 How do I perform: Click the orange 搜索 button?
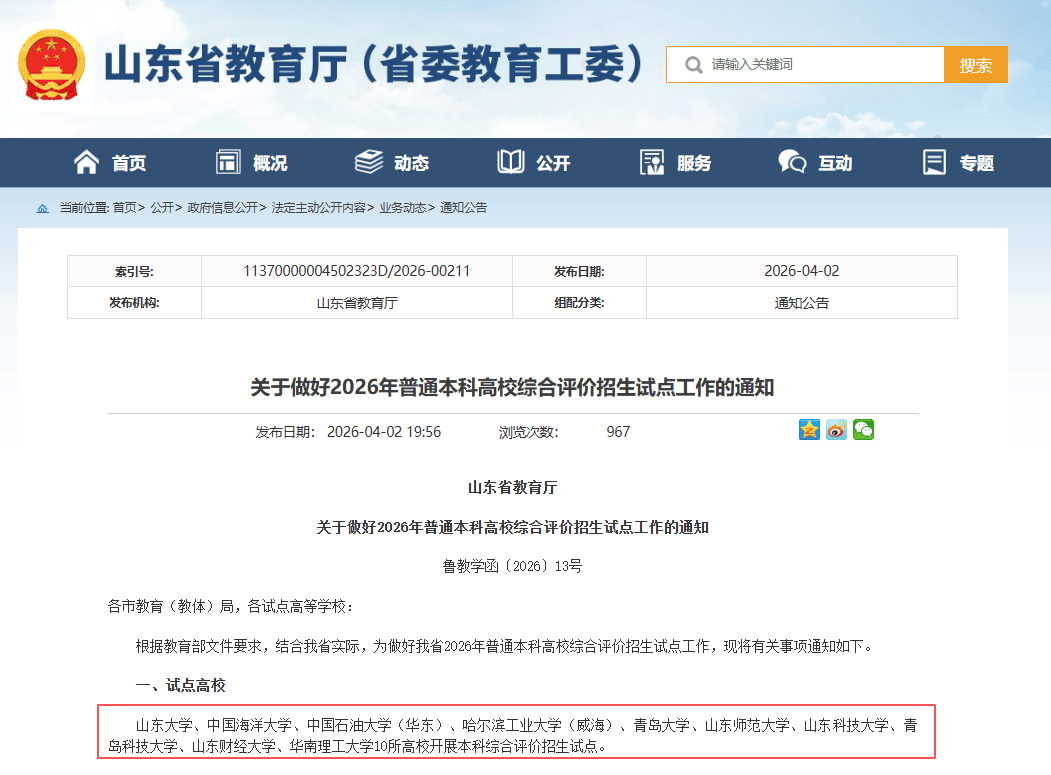975,64
